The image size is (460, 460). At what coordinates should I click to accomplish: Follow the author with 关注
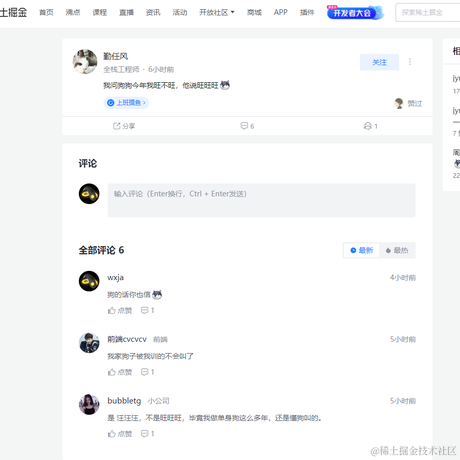(x=379, y=62)
